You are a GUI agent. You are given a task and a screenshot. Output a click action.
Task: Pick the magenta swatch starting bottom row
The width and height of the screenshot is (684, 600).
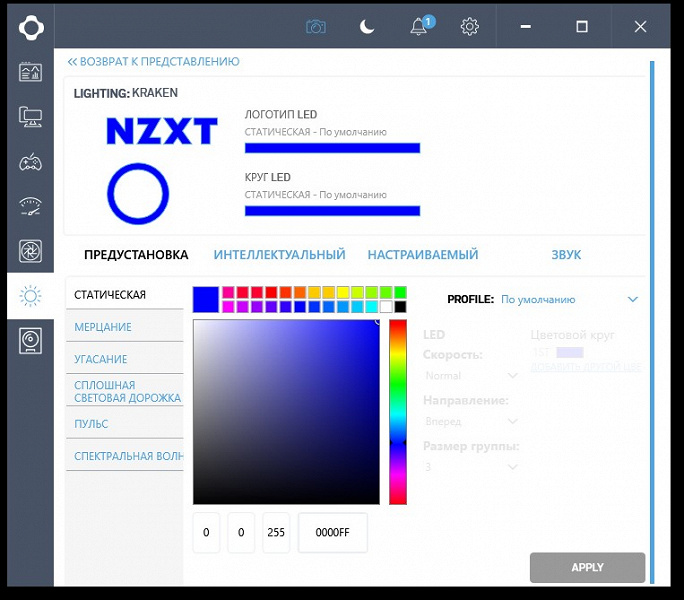point(228,307)
